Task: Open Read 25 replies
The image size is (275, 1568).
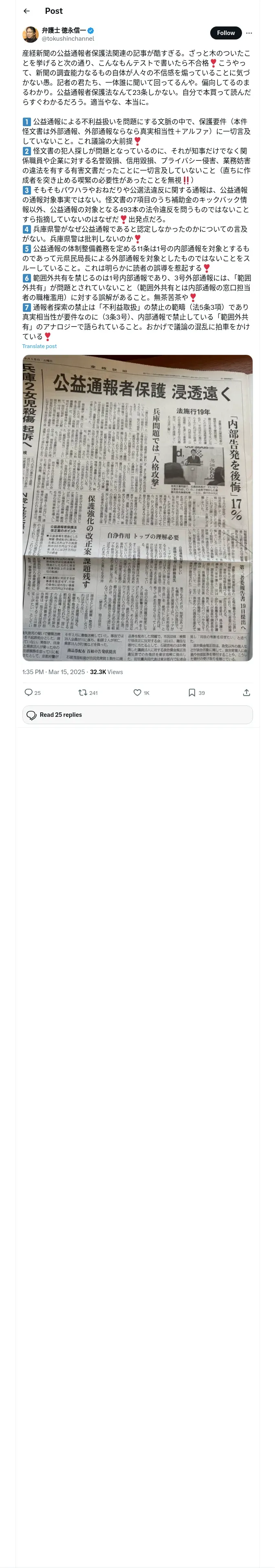Action: (137, 715)
